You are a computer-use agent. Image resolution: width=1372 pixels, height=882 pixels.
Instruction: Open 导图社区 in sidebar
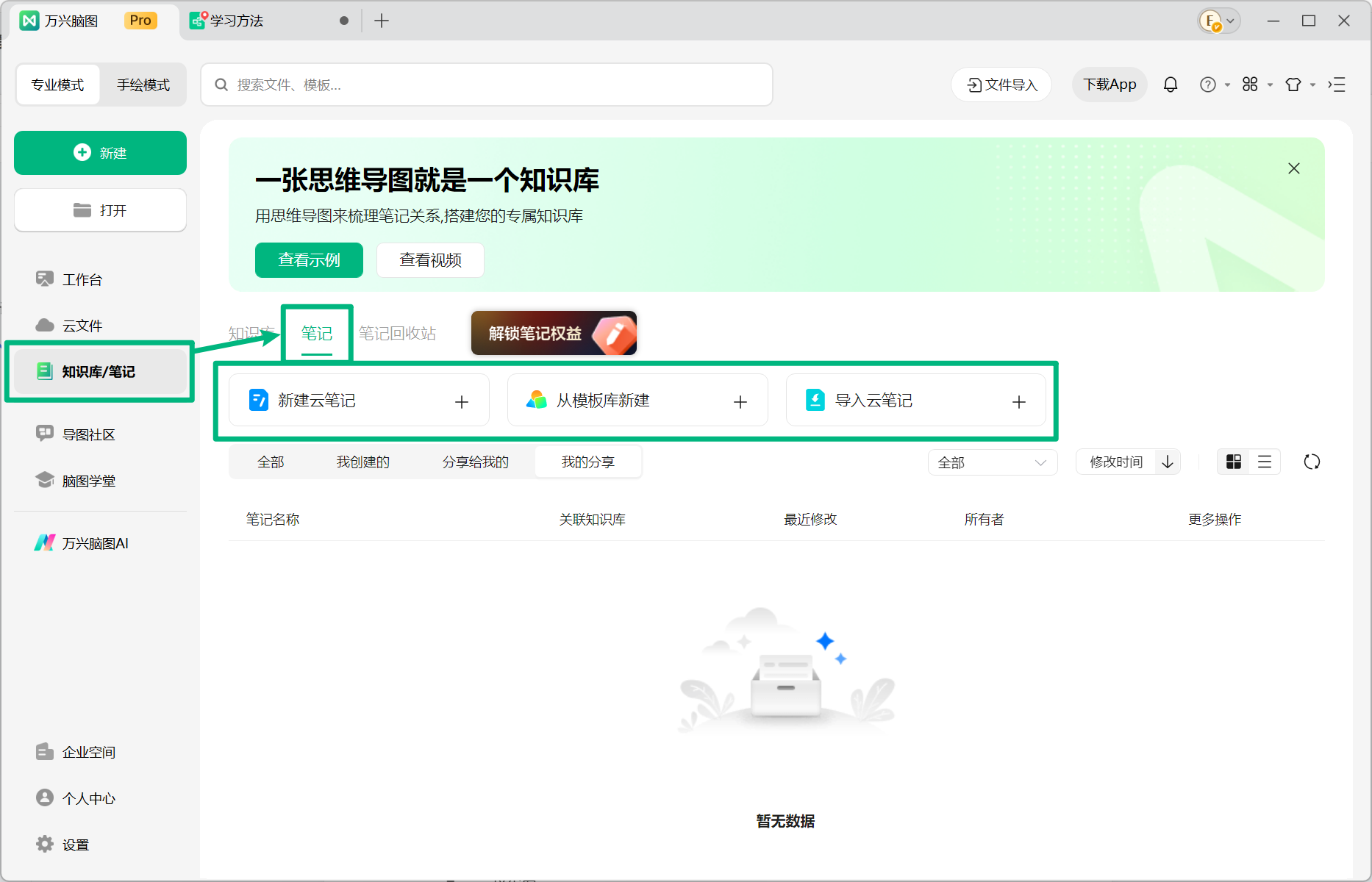click(x=100, y=434)
